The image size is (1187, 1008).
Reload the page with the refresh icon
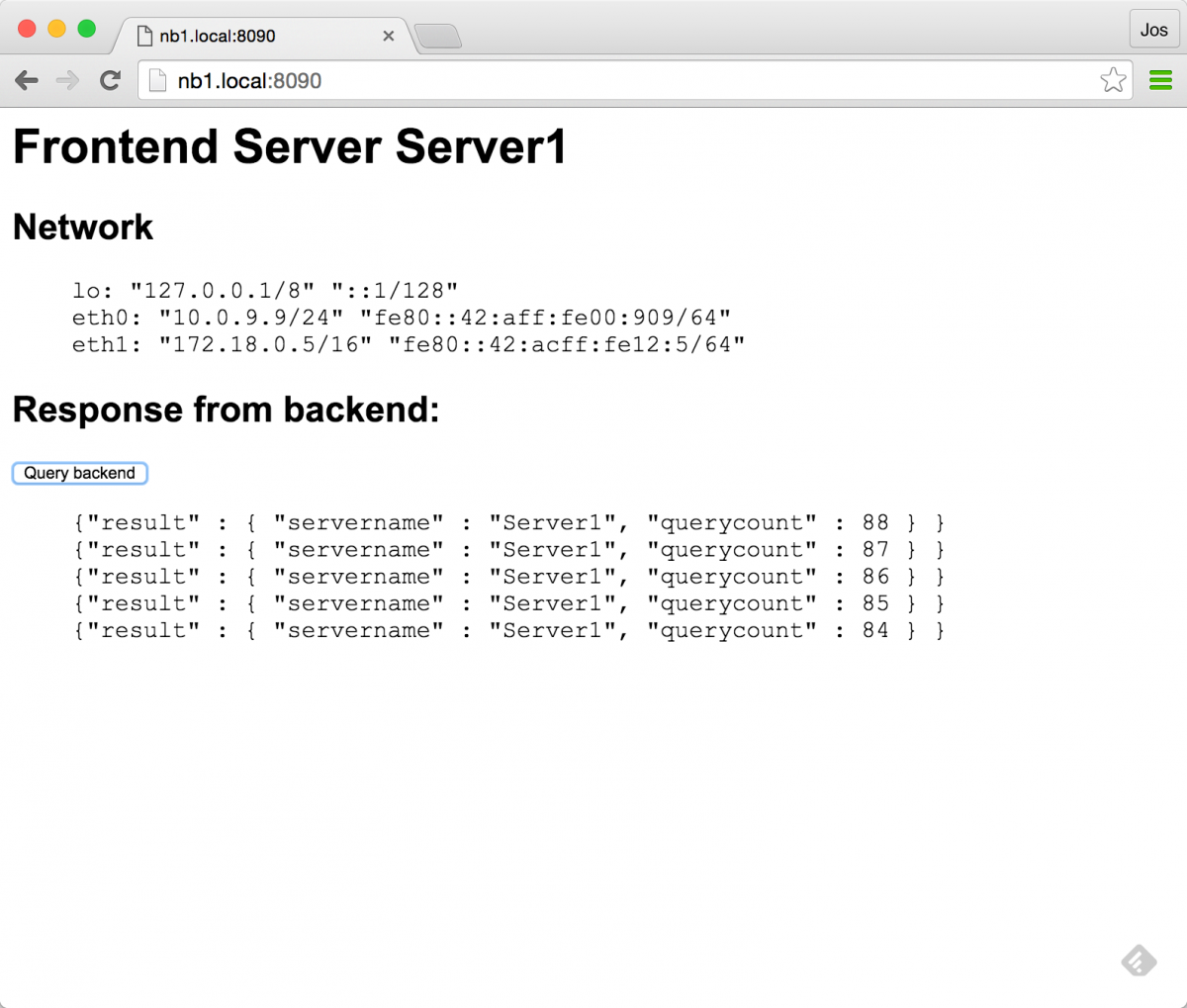(x=110, y=80)
